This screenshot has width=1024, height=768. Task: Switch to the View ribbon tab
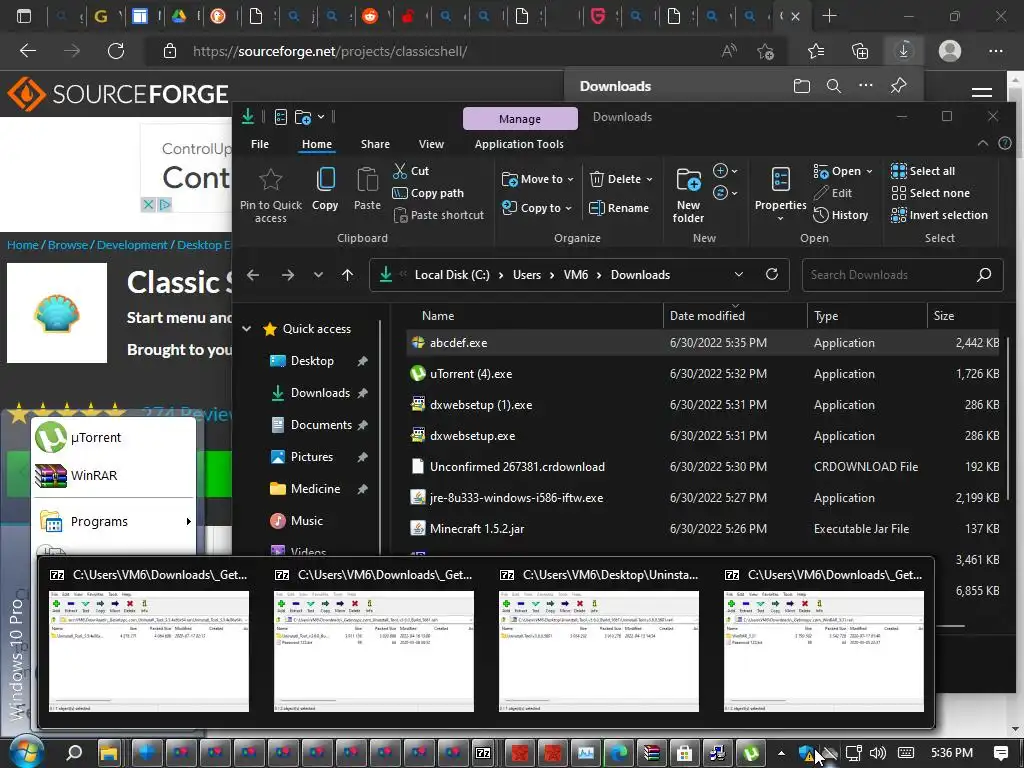click(431, 144)
